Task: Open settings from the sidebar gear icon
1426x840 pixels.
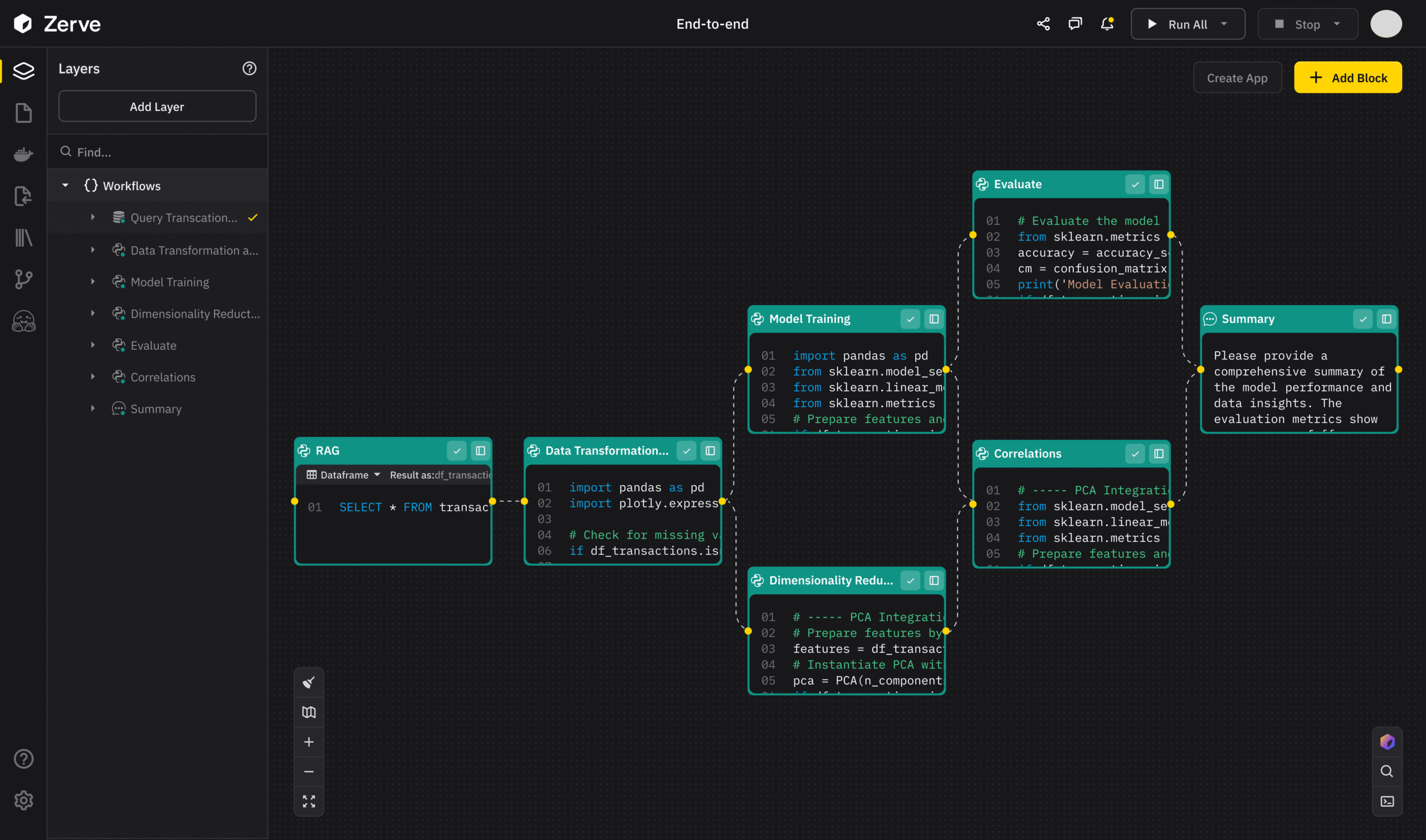Action: (x=24, y=800)
